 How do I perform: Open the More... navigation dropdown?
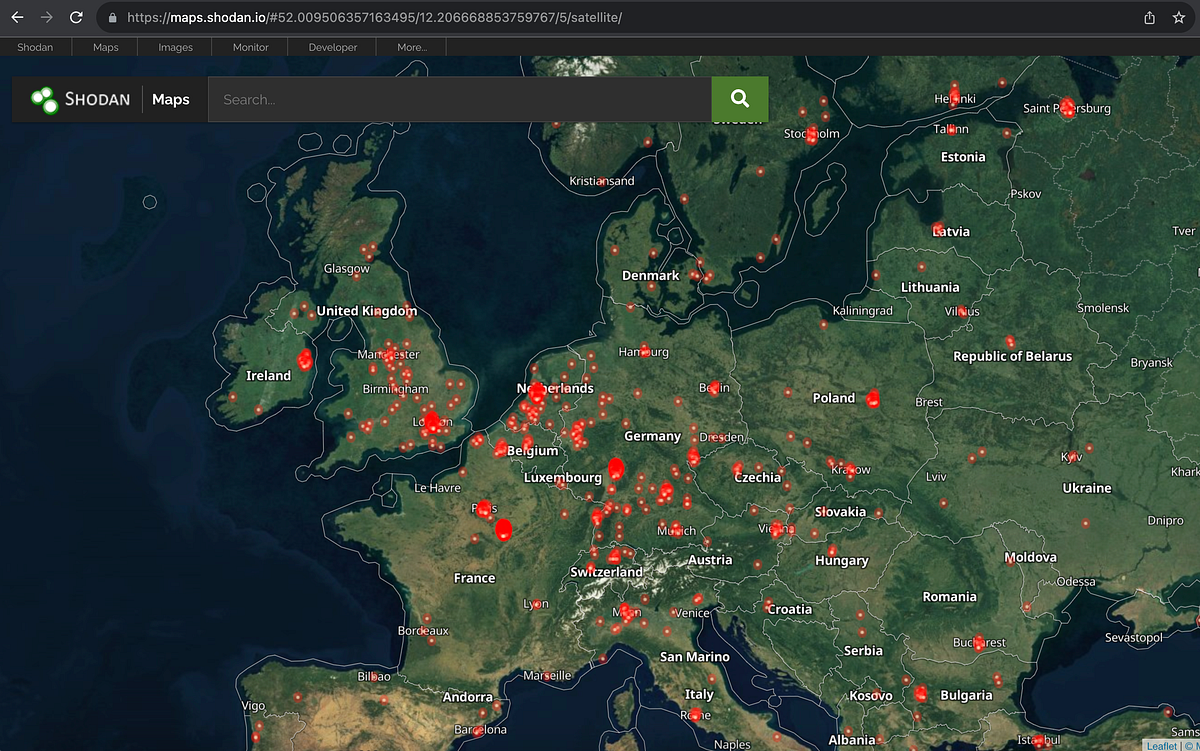pyautogui.click(x=410, y=46)
